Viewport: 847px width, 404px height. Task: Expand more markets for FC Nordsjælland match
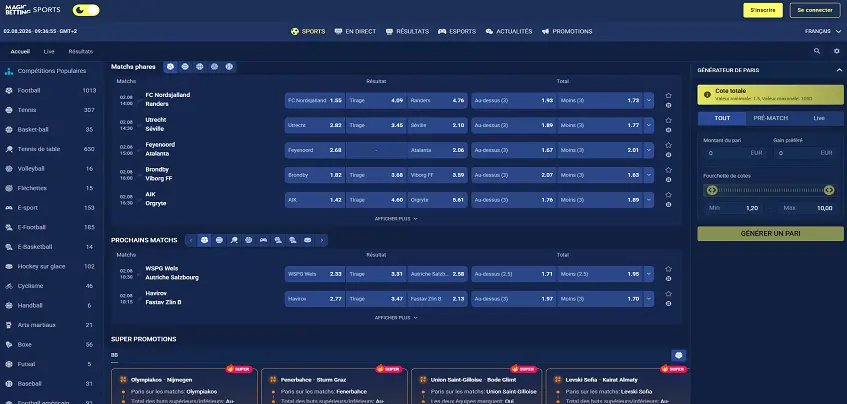pyautogui.click(x=649, y=100)
